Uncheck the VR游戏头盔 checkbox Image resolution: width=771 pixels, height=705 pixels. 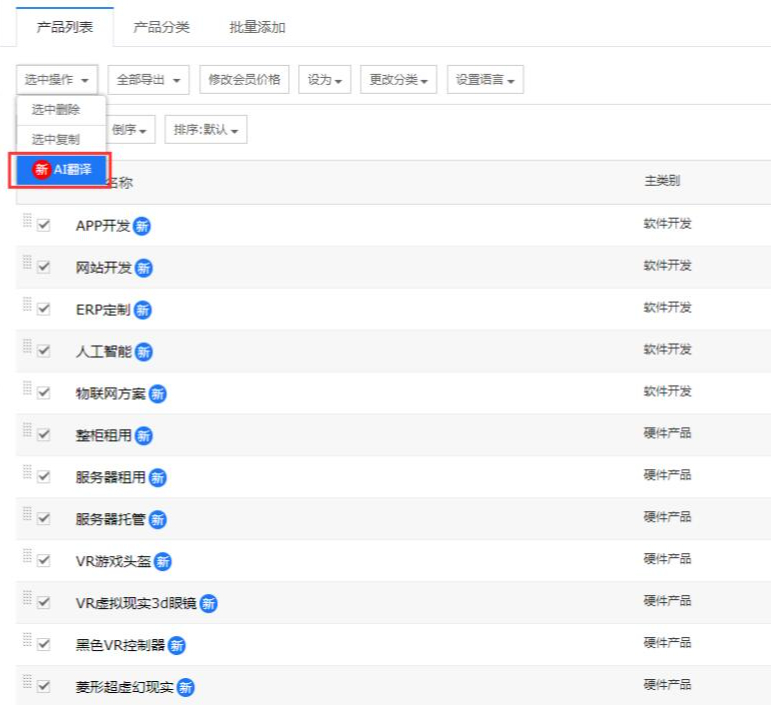(x=44, y=560)
